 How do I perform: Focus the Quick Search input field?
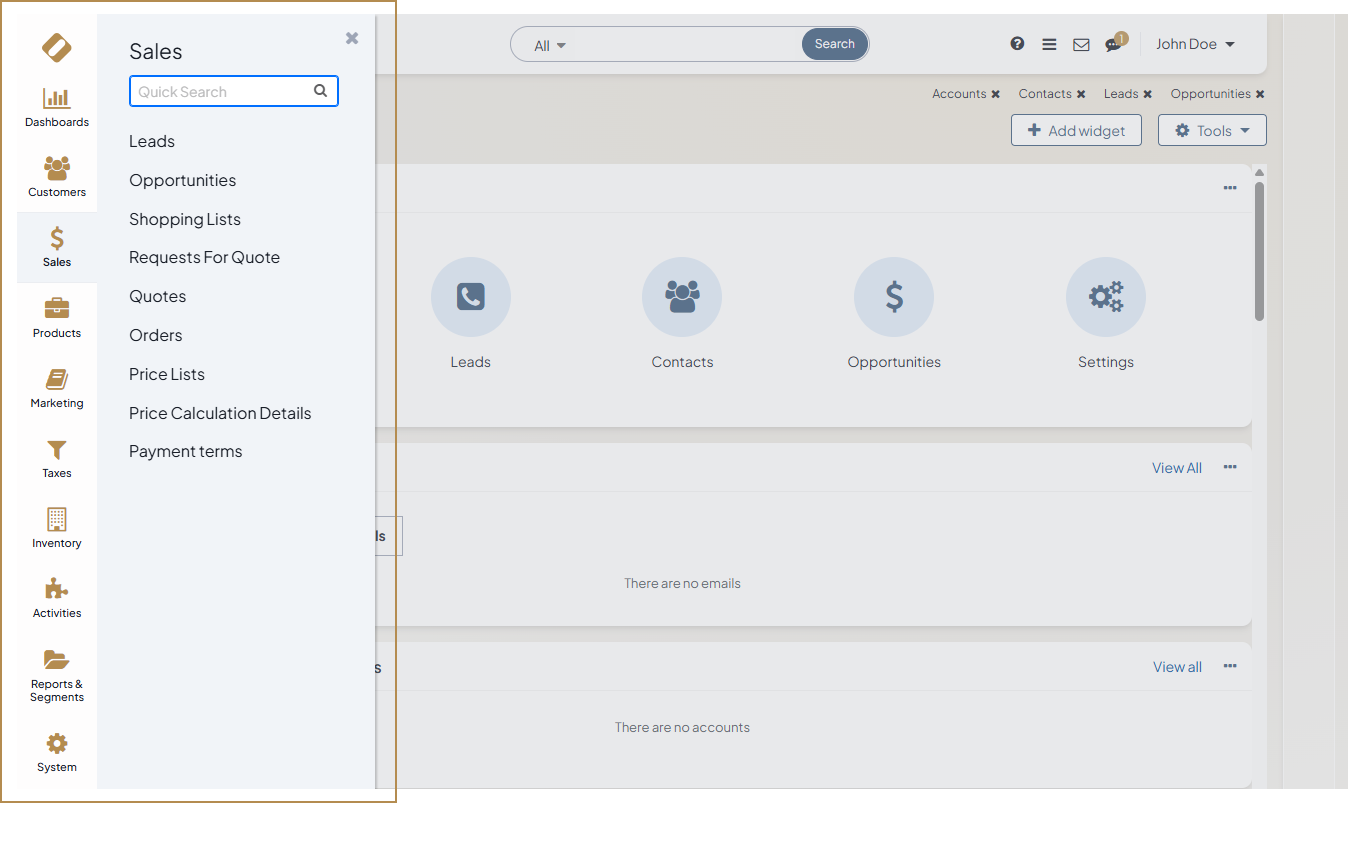point(234,91)
